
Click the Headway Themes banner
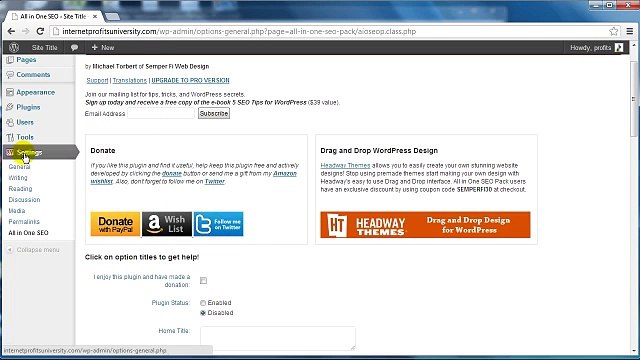point(425,224)
